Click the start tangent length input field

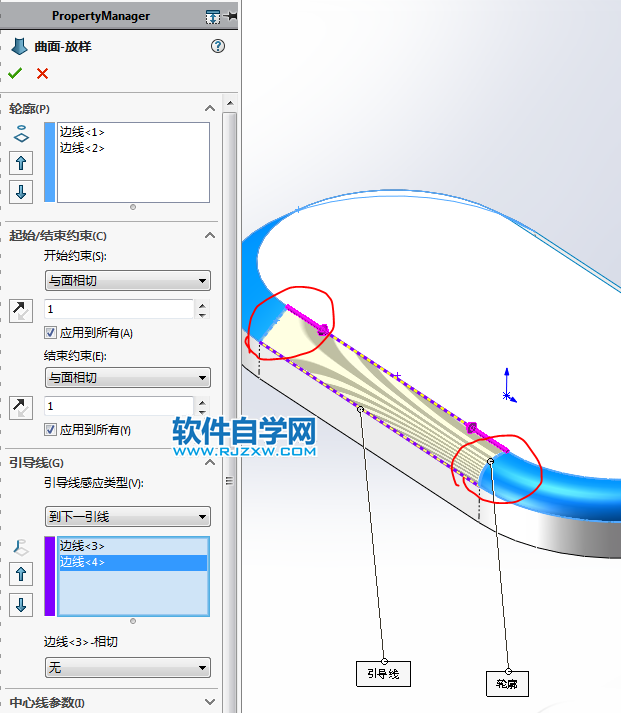(x=118, y=310)
